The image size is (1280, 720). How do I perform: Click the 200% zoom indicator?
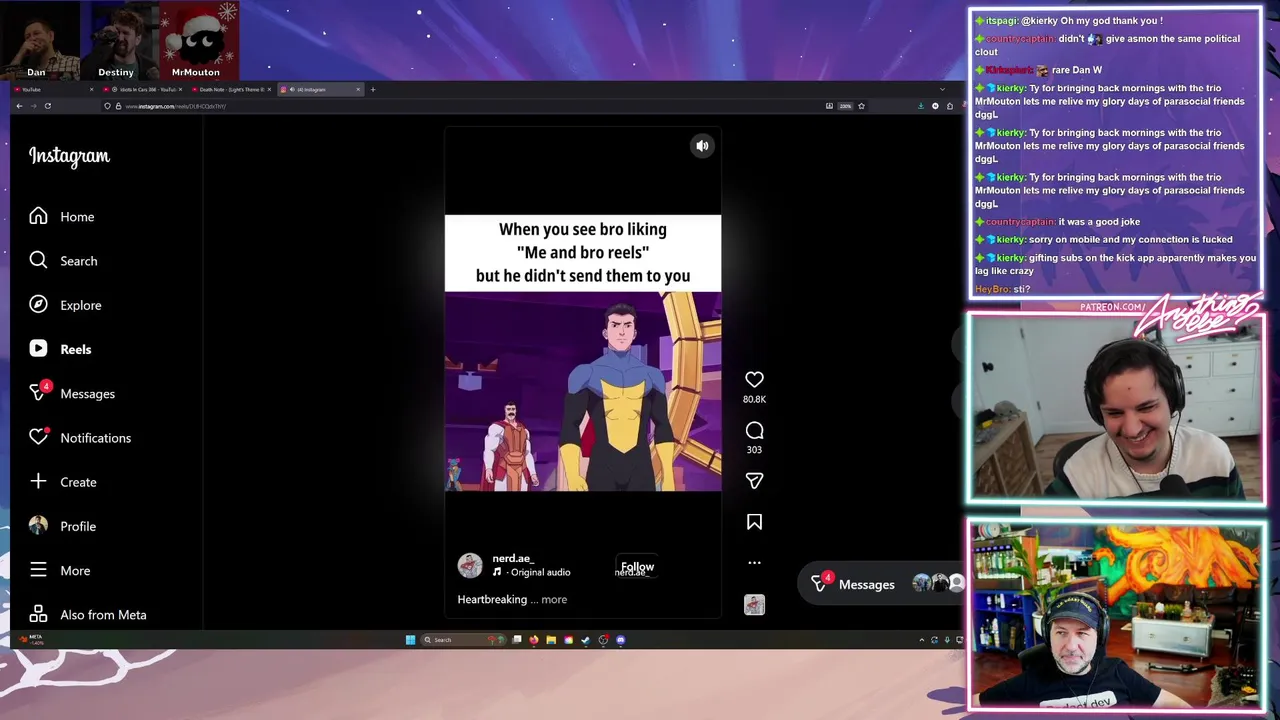tap(845, 106)
